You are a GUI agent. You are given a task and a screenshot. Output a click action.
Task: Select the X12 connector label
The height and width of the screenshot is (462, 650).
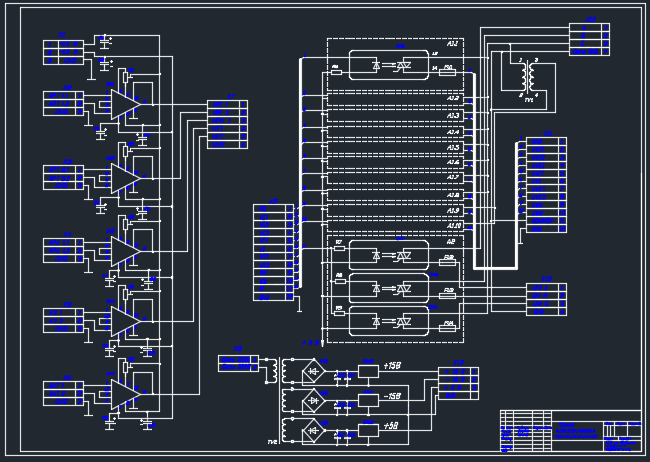click(x=546, y=279)
